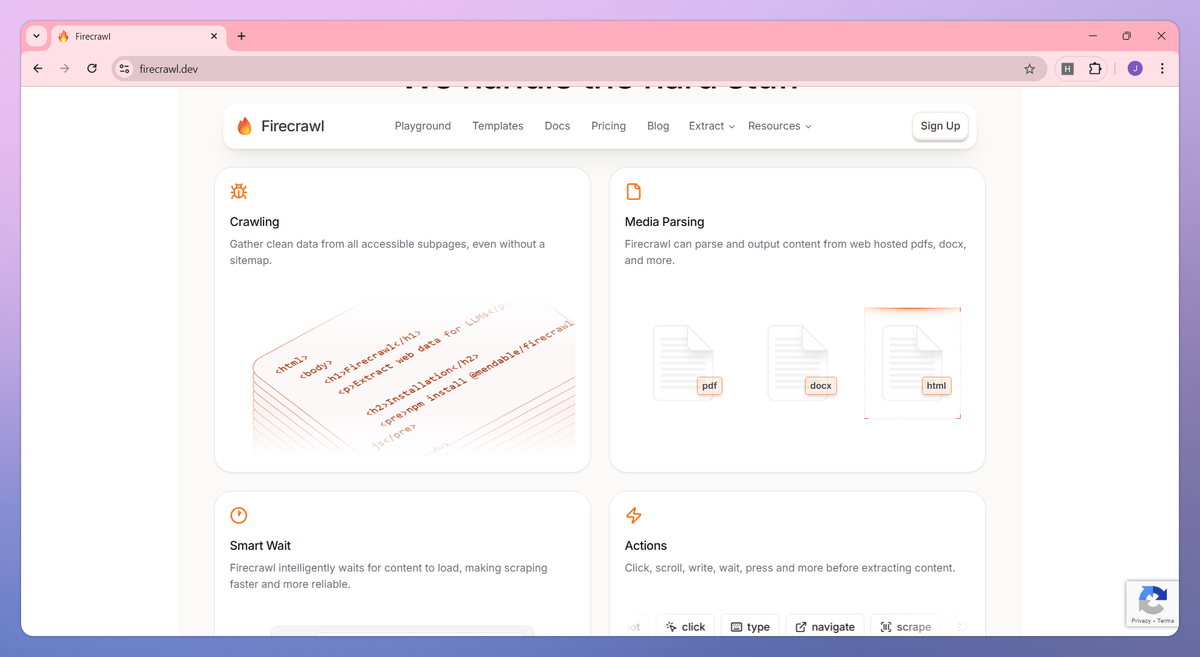Click the Crawling bug icon
The height and width of the screenshot is (657, 1200).
point(239,191)
